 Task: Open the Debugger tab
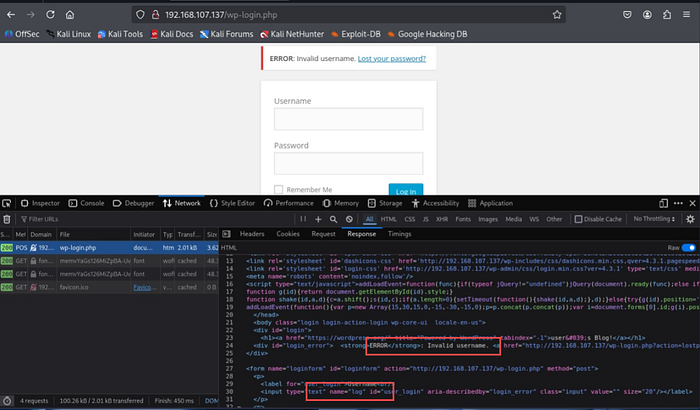point(133,203)
